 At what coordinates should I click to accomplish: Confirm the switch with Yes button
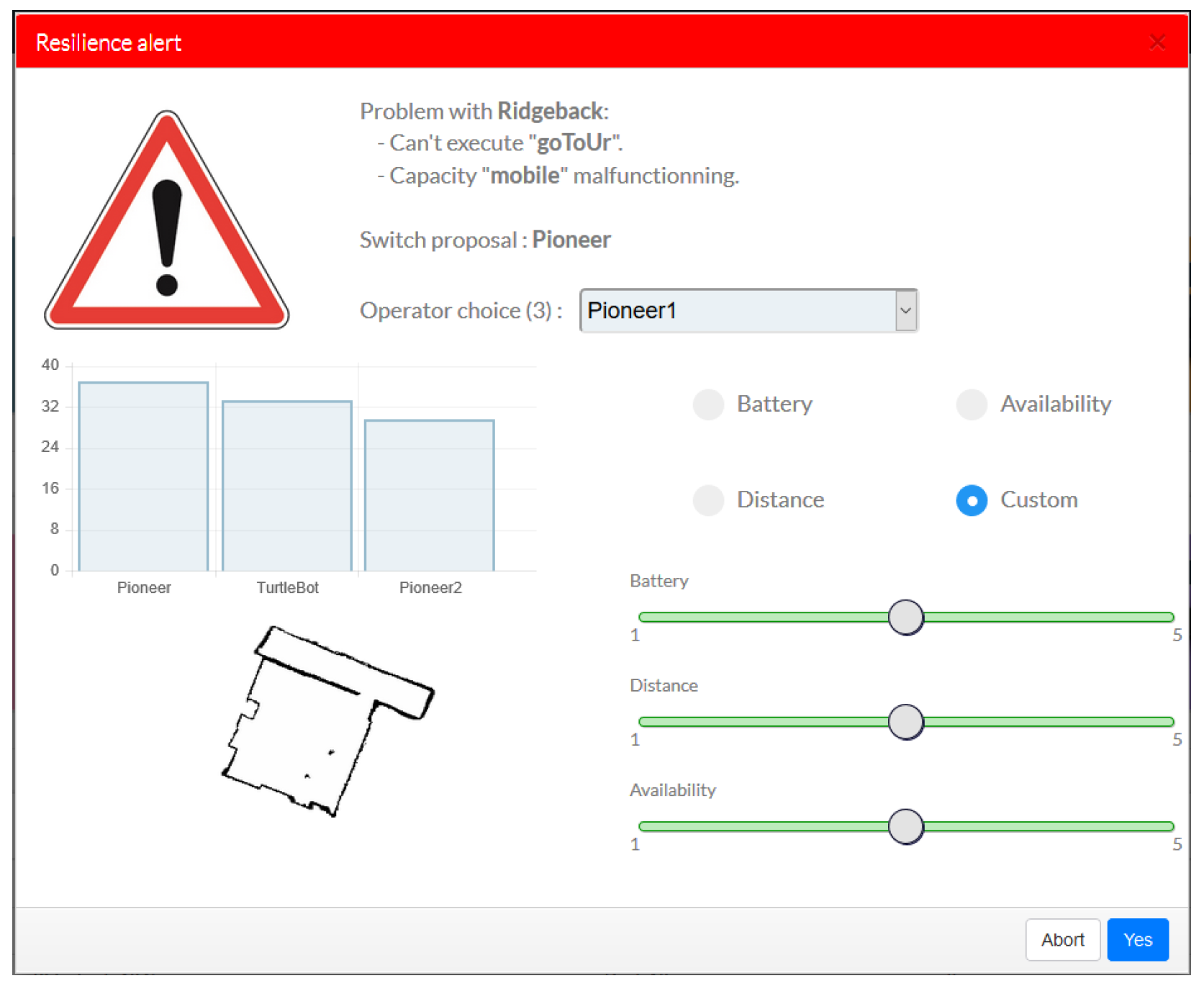pos(1137,939)
